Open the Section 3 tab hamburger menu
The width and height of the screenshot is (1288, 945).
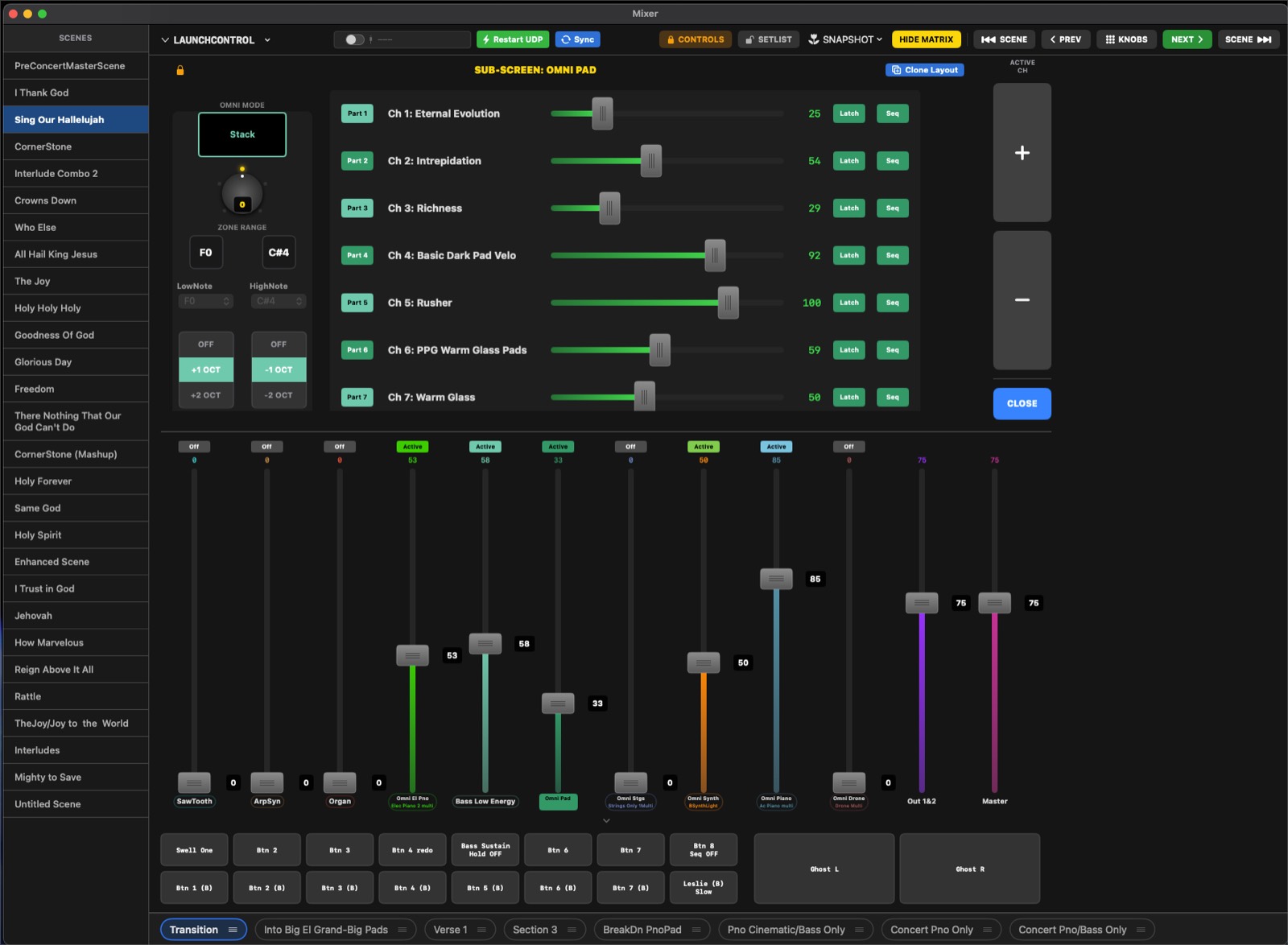click(572, 930)
